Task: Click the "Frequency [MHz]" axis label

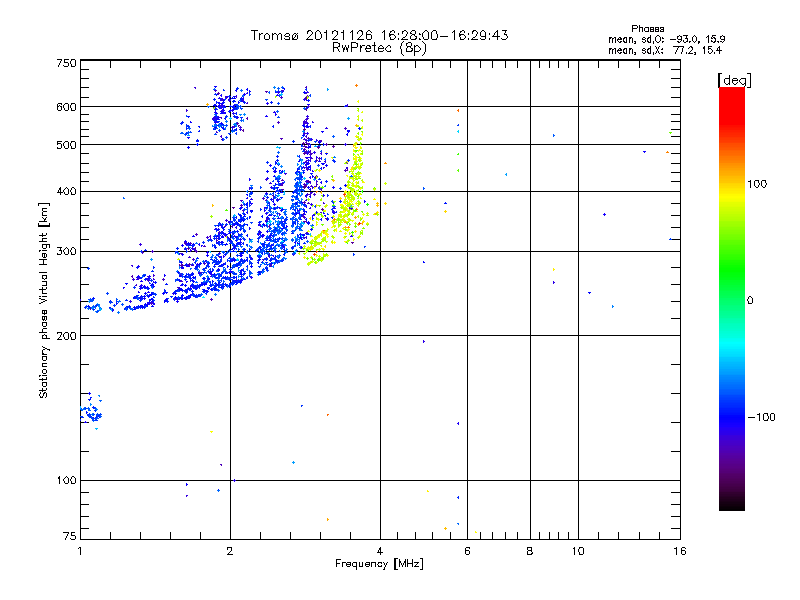Action: [x=379, y=564]
